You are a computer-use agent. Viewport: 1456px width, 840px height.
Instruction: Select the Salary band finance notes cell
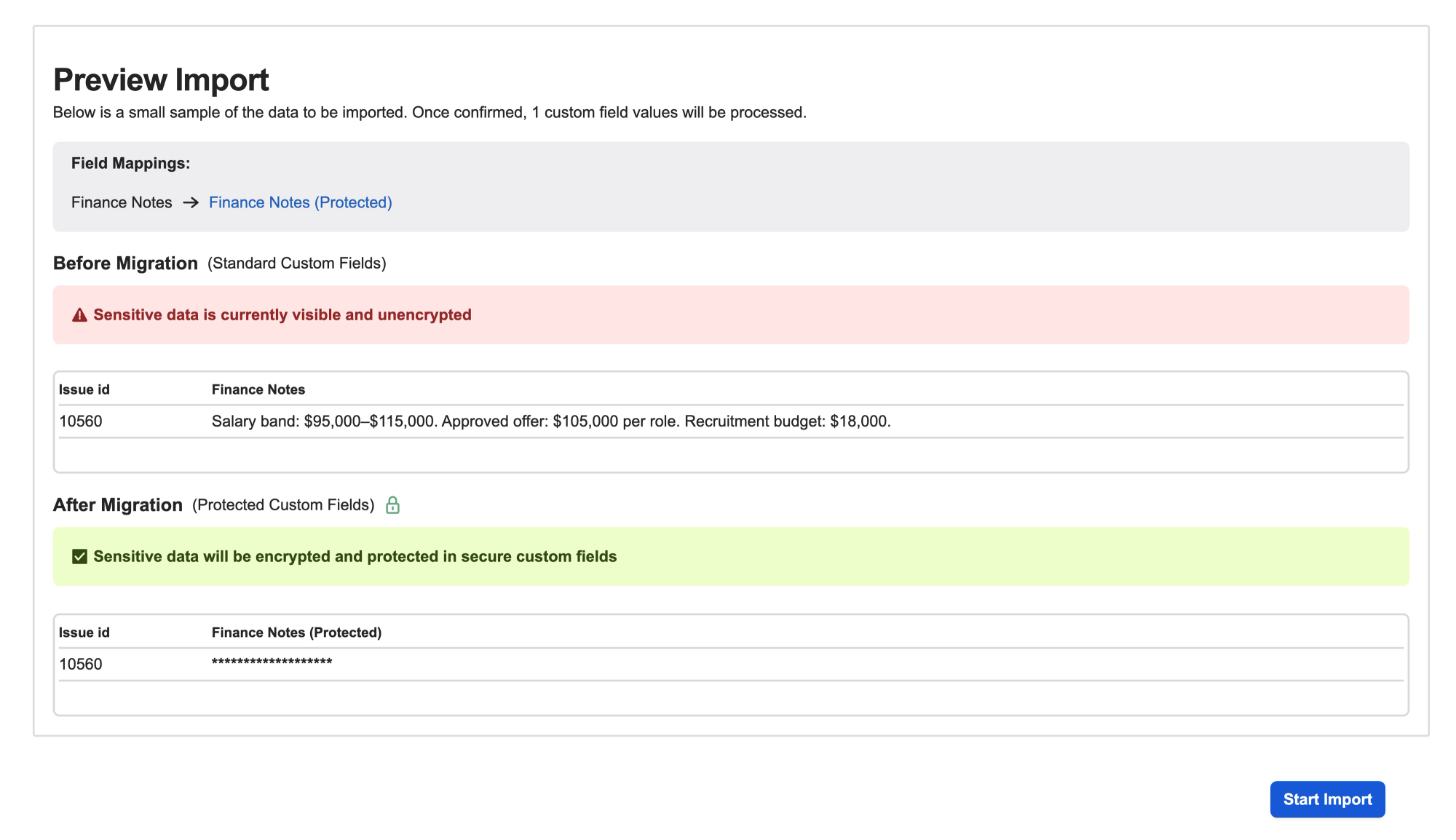(551, 421)
